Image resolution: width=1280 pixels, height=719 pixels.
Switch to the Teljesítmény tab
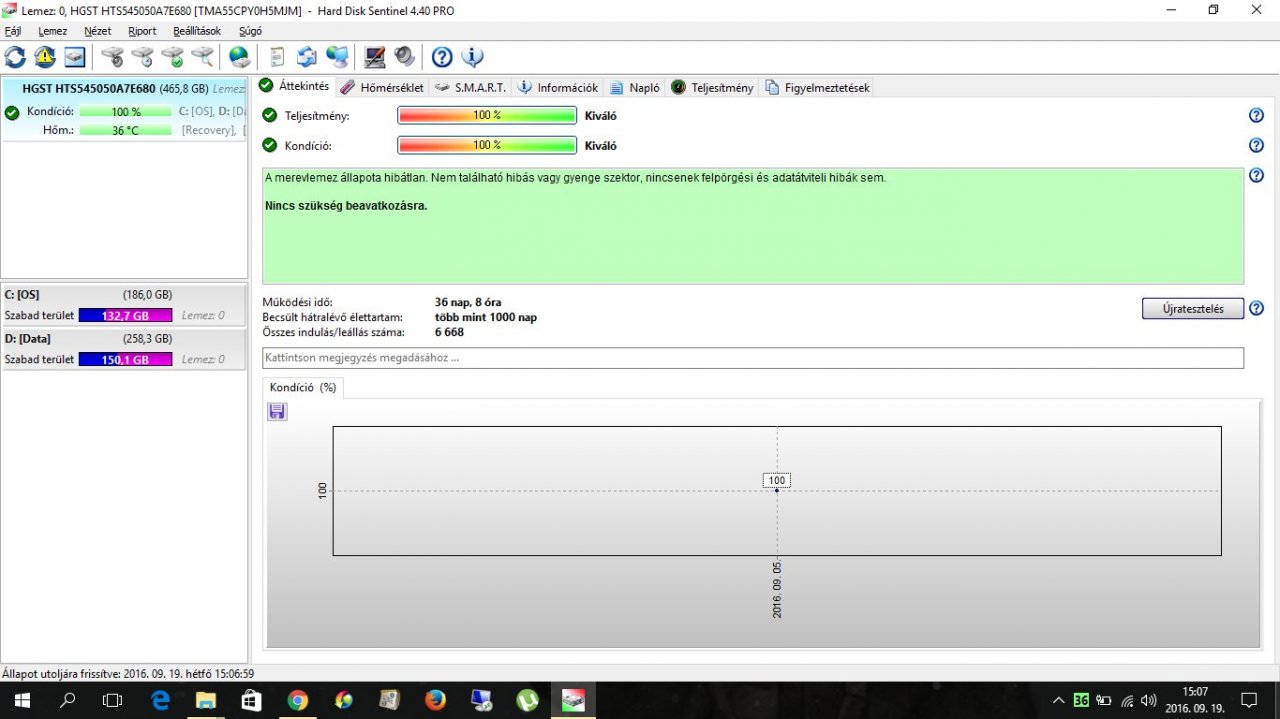point(712,87)
